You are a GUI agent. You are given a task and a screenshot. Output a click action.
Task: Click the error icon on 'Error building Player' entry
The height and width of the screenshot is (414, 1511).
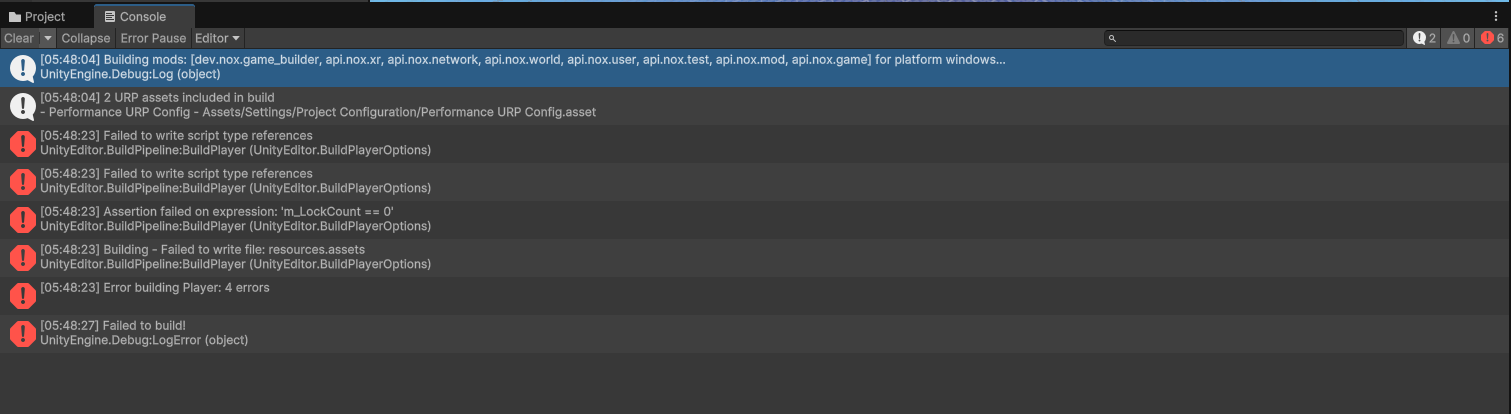pos(22,296)
